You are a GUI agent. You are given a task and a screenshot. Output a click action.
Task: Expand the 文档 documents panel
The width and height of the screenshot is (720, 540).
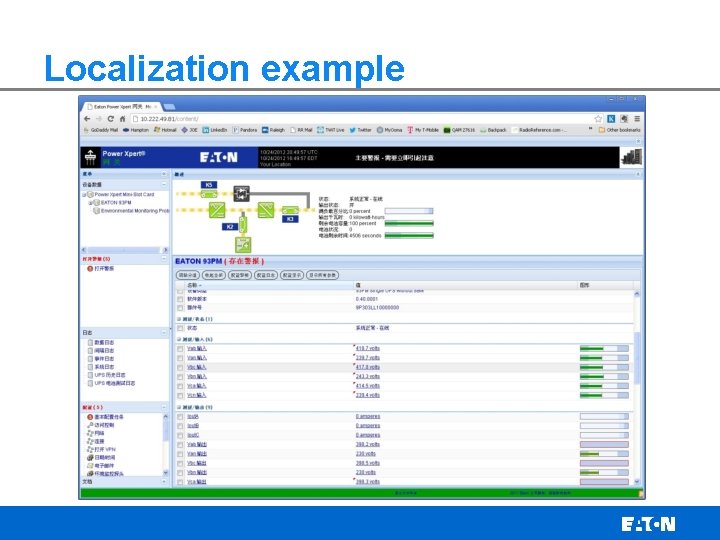(164, 482)
